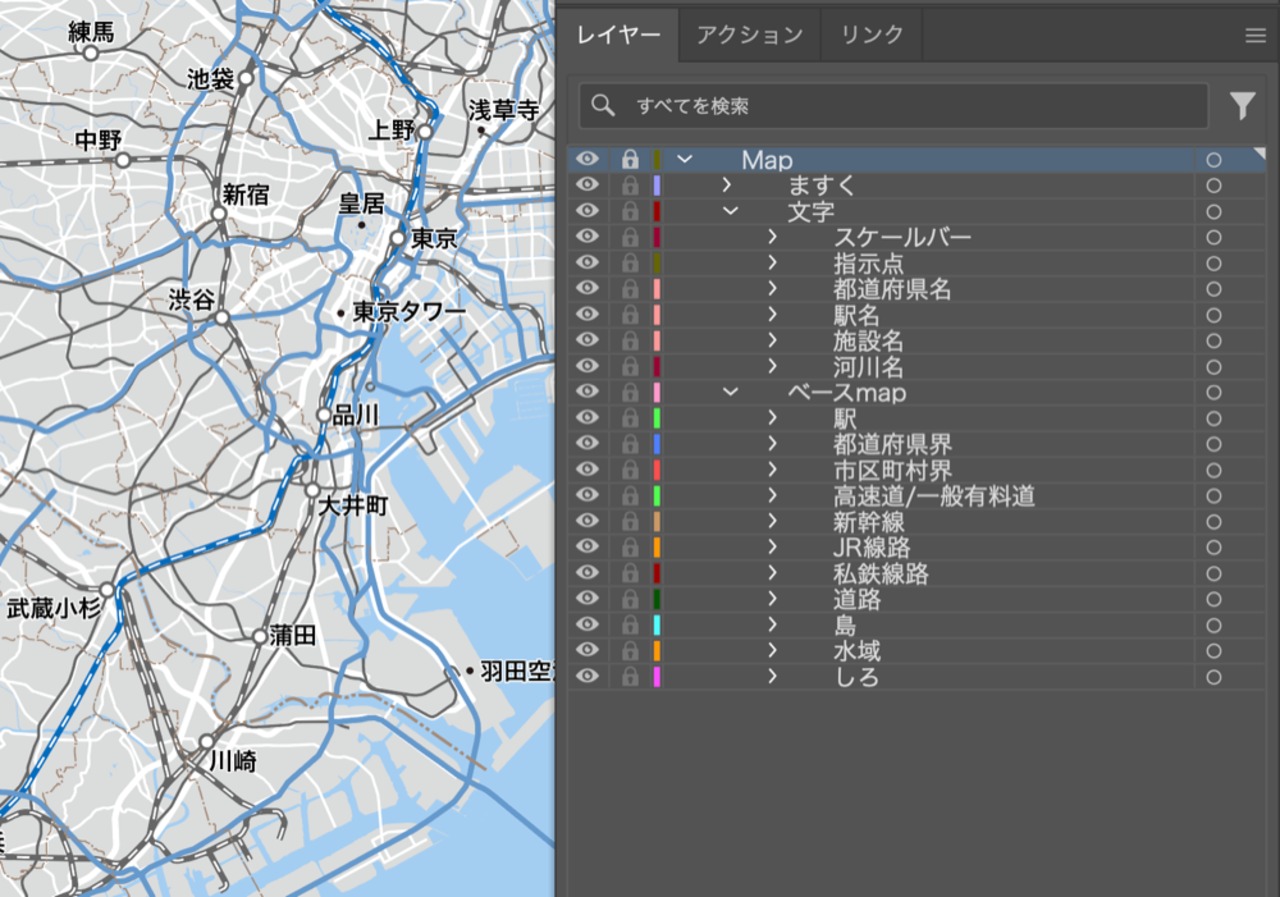The width and height of the screenshot is (1280, 897).
Task: Hide the 道路 layer
Action: 588,599
